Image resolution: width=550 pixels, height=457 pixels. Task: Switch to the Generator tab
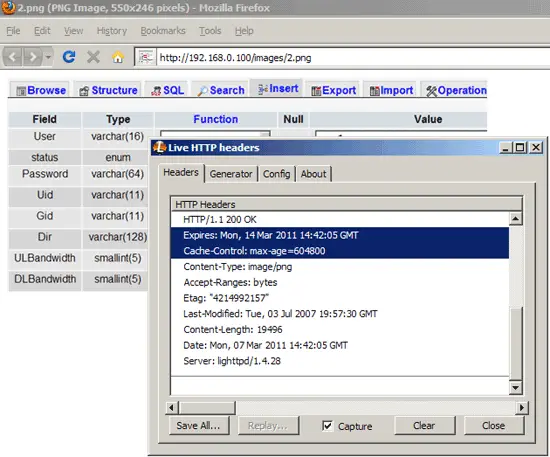[x=231, y=174]
